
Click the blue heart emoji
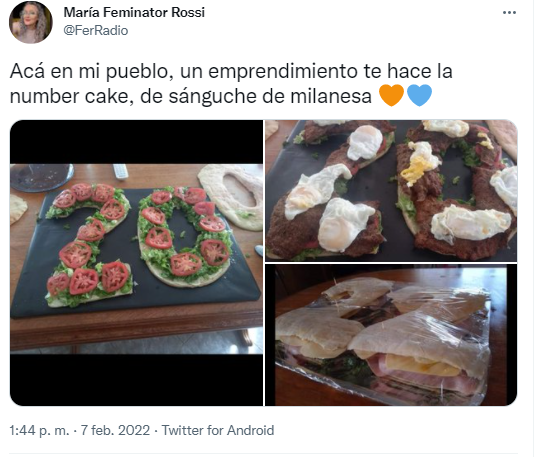(x=419, y=96)
